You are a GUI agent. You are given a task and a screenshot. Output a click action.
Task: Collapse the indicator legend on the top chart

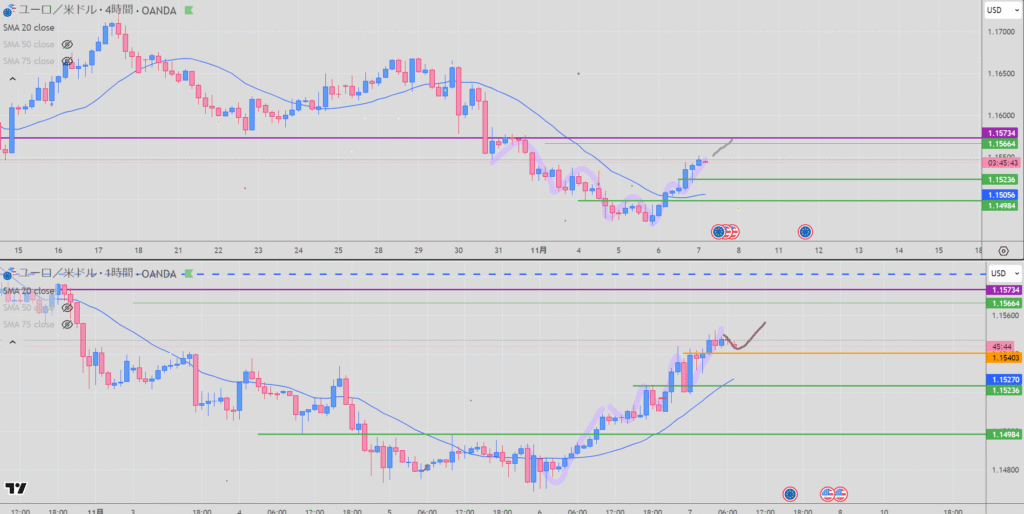click(x=13, y=78)
